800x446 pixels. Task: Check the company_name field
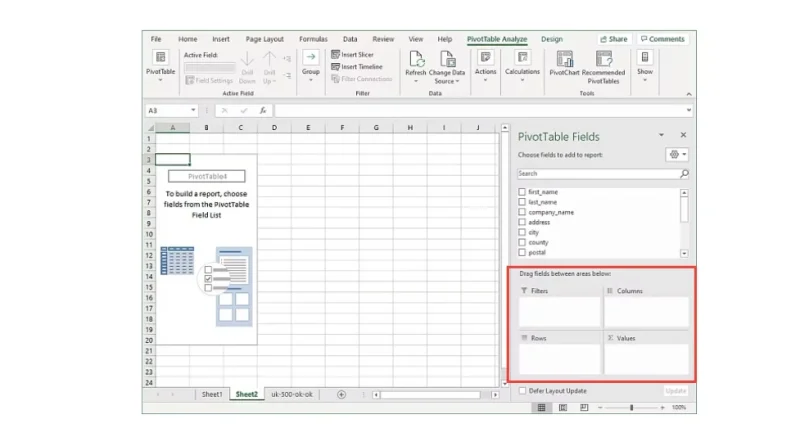(x=522, y=212)
